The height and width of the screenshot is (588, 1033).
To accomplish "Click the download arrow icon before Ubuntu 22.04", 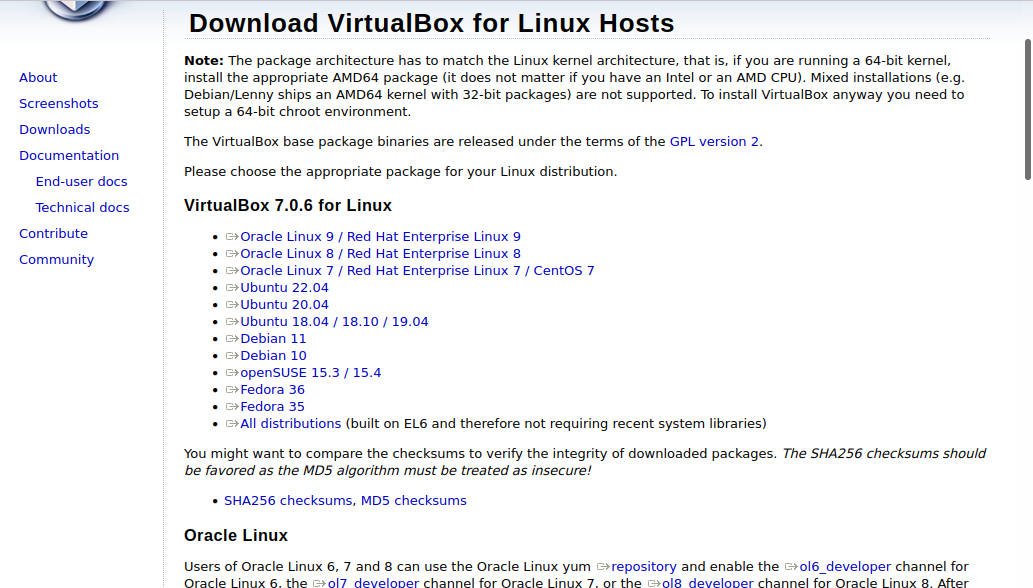I will (x=231, y=287).
